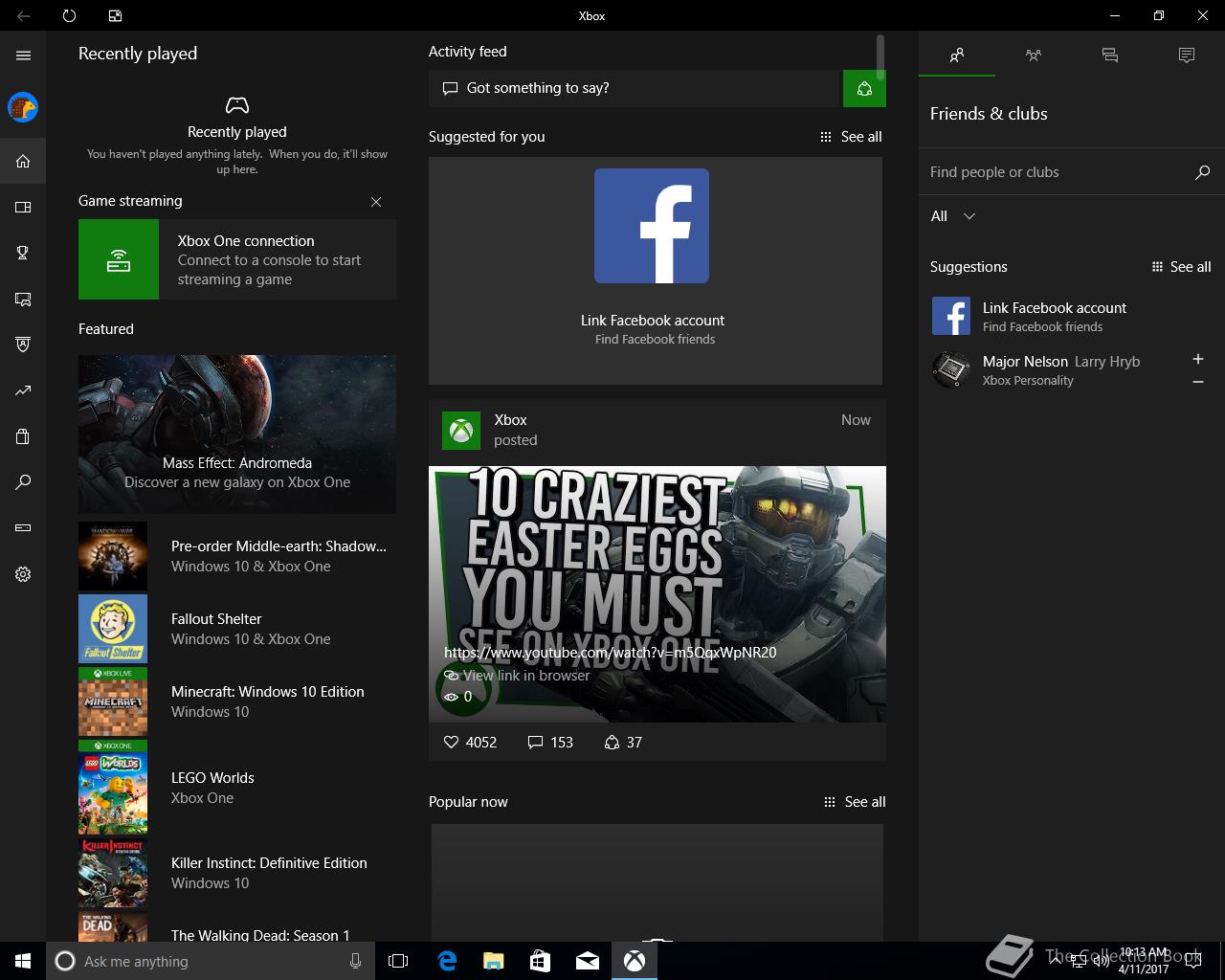The image size is (1225, 980).
Task: Click View link in browser
Action: tap(518, 675)
